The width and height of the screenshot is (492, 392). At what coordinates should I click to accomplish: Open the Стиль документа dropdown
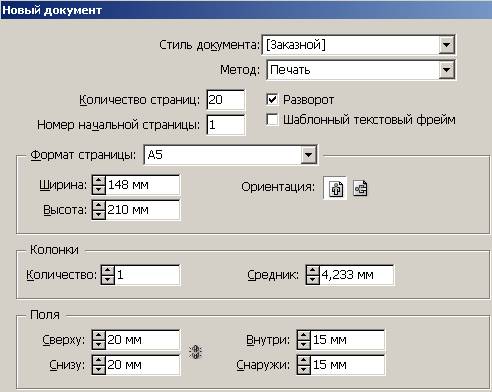coord(446,44)
